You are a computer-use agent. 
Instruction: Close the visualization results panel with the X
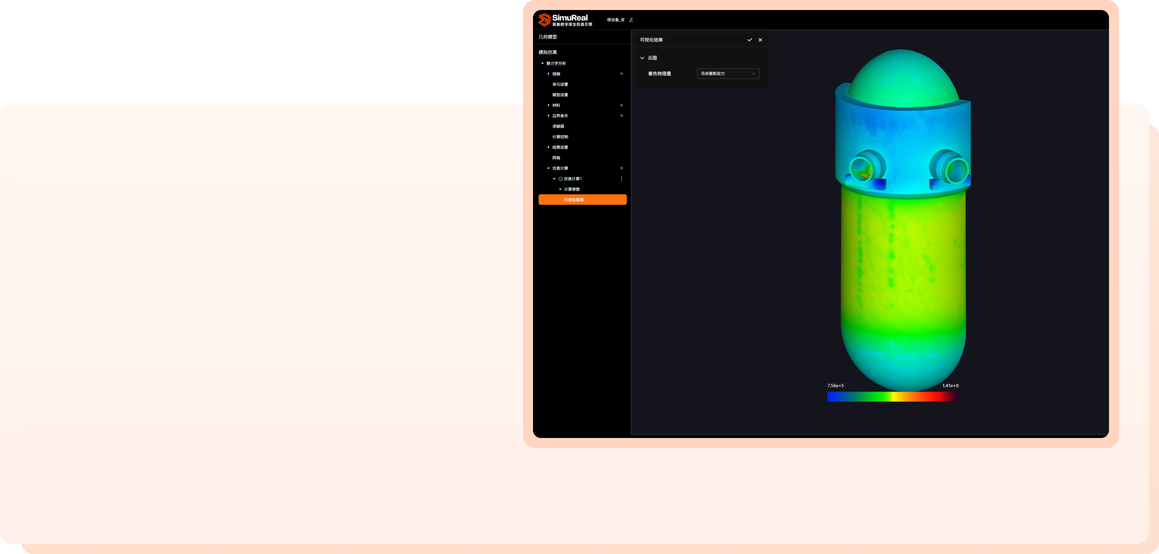[x=760, y=40]
